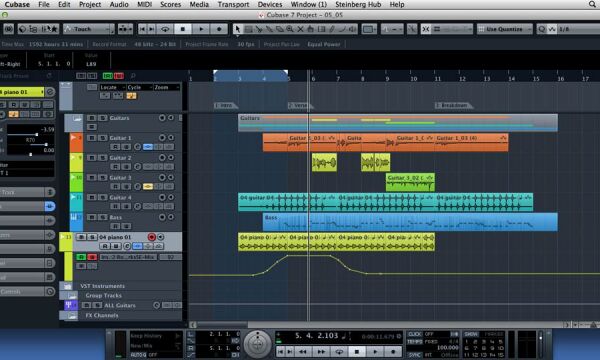Select the Erase tool
Viewport: 600px width, 360px height.
[280, 29]
